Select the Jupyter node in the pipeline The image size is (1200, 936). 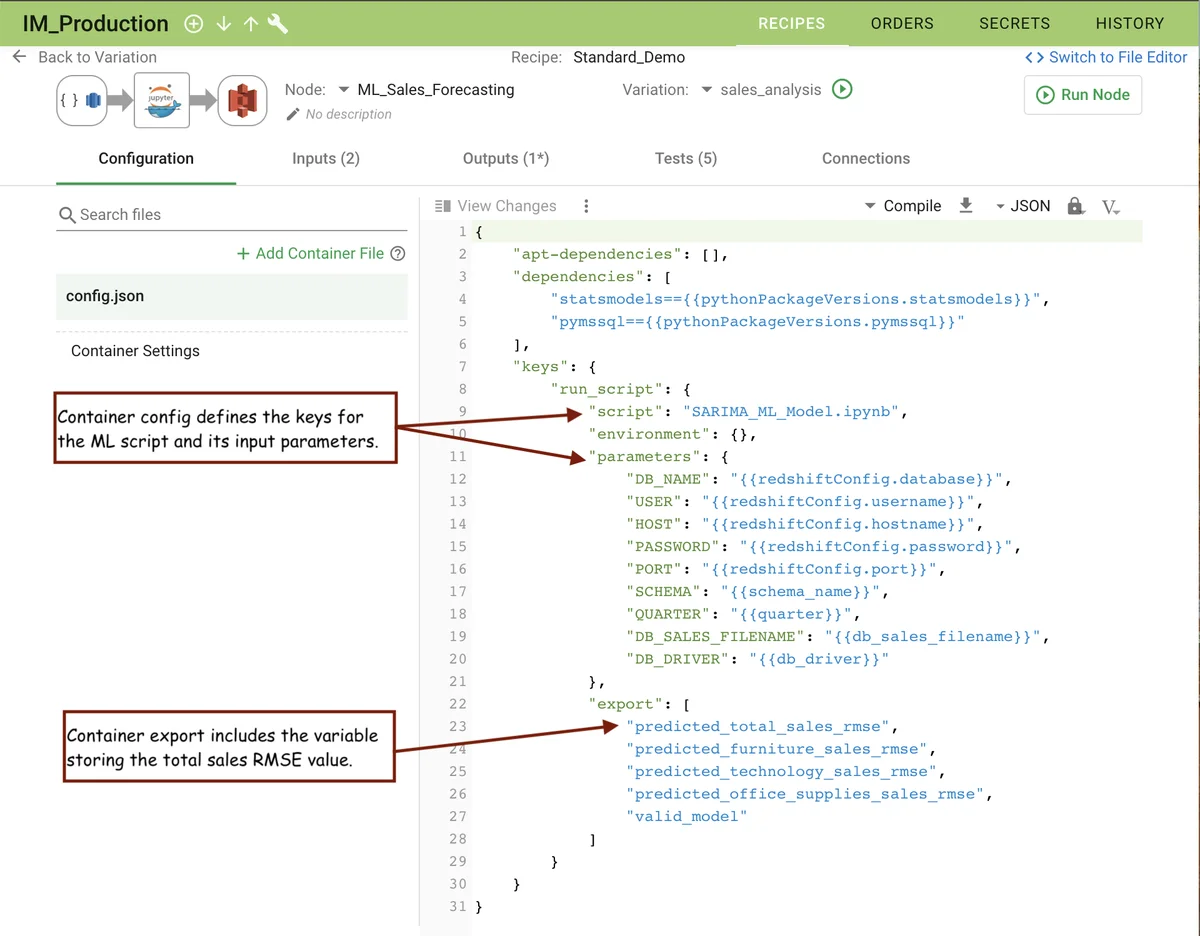pos(161,100)
